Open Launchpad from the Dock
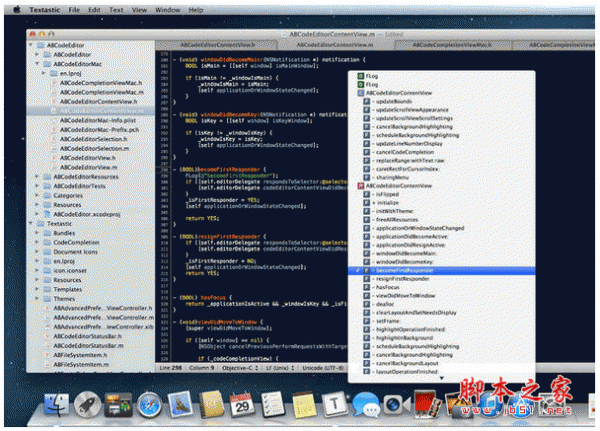The width and height of the screenshot is (600, 431). [x=87, y=404]
